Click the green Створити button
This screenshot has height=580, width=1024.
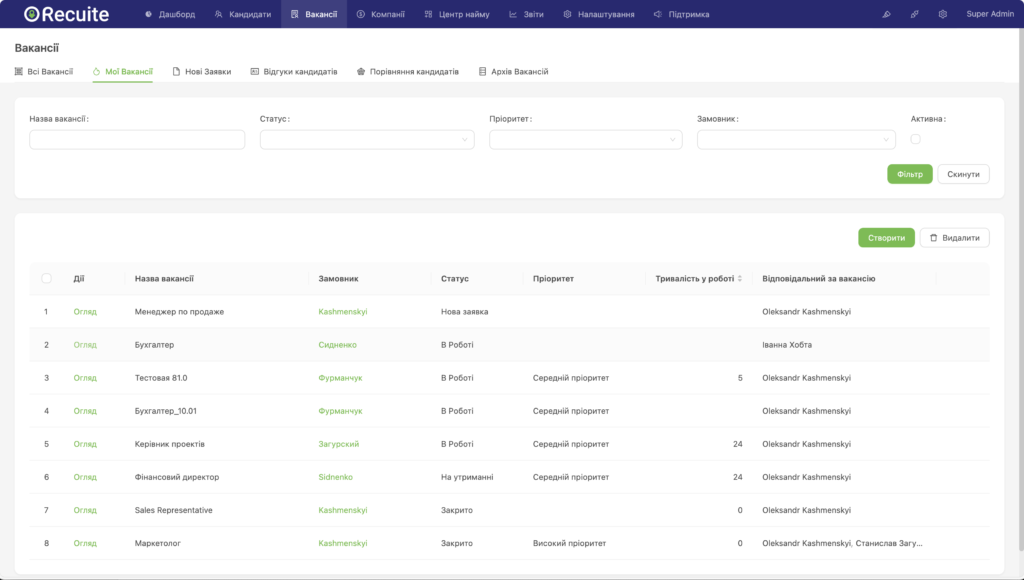(886, 237)
